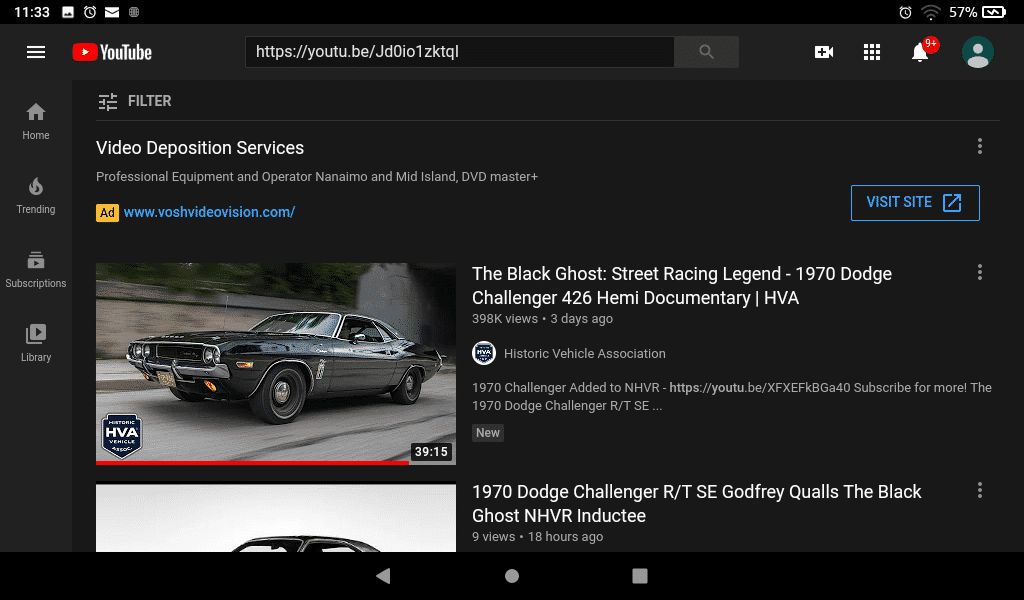The width and height of the screenshot is (1024, 600).
Task: Open Historic Vehicle Association channel name
Action: tap(584, 354)
